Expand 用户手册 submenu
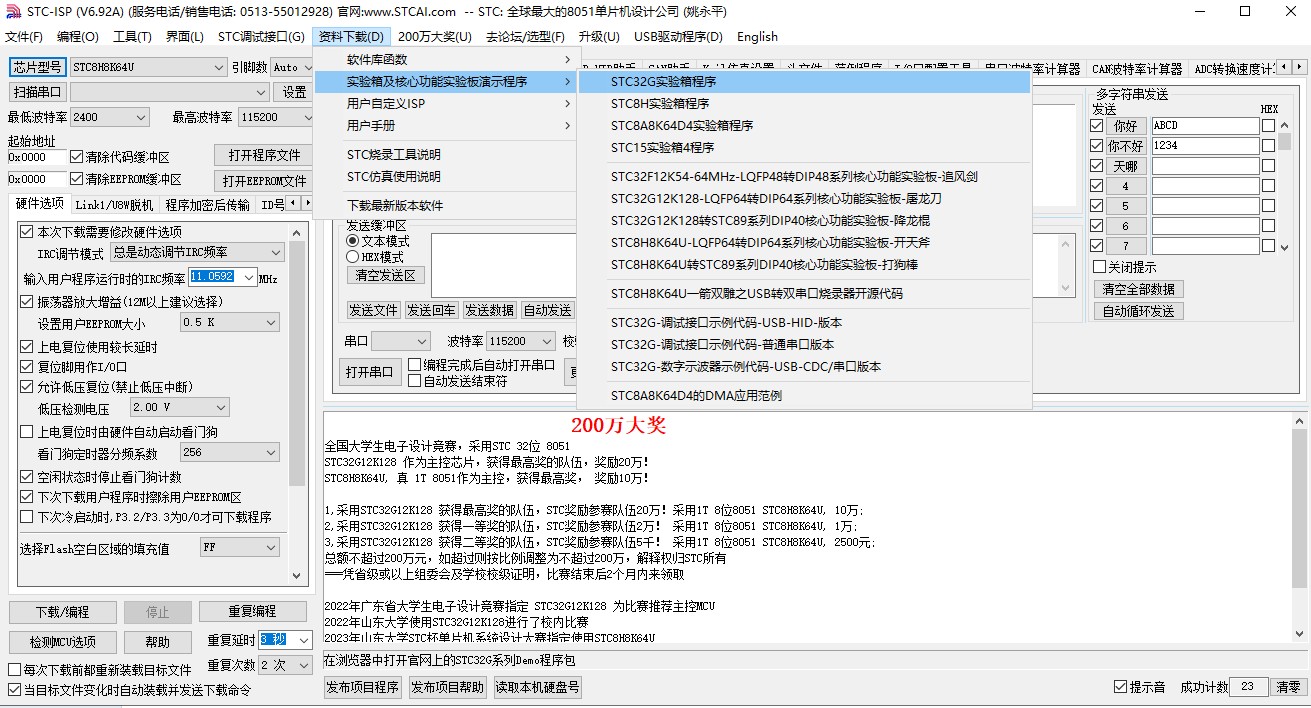Image resolution: width=1311 pixels, height=708 pixels. (446, 126)
